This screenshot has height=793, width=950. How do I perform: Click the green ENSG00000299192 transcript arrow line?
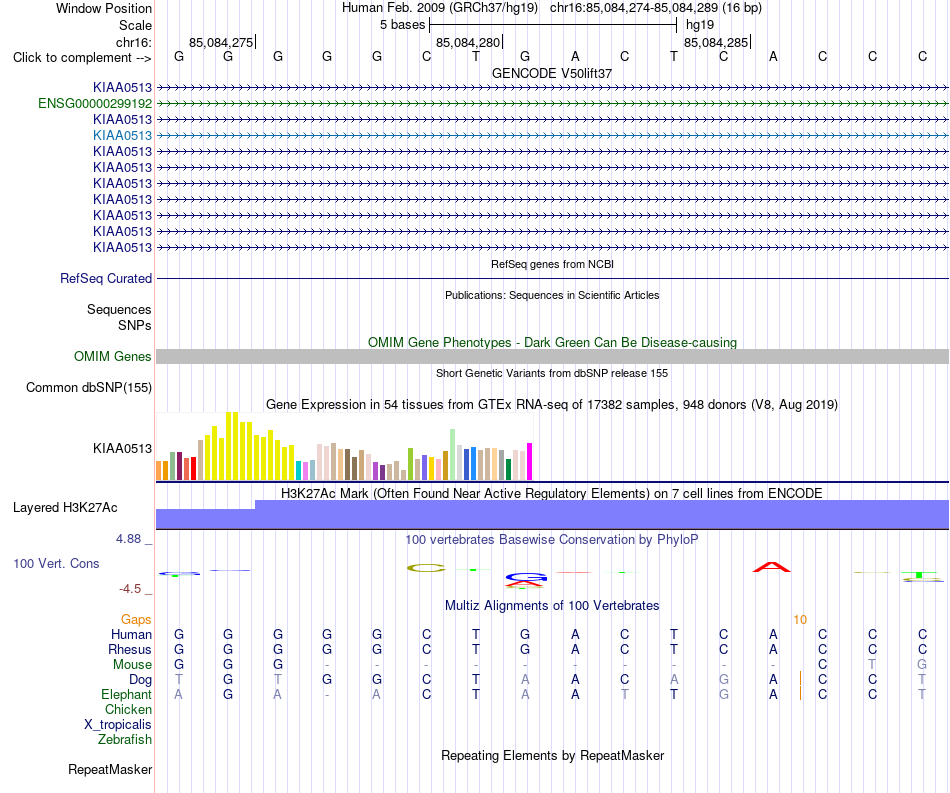point(552,104)
